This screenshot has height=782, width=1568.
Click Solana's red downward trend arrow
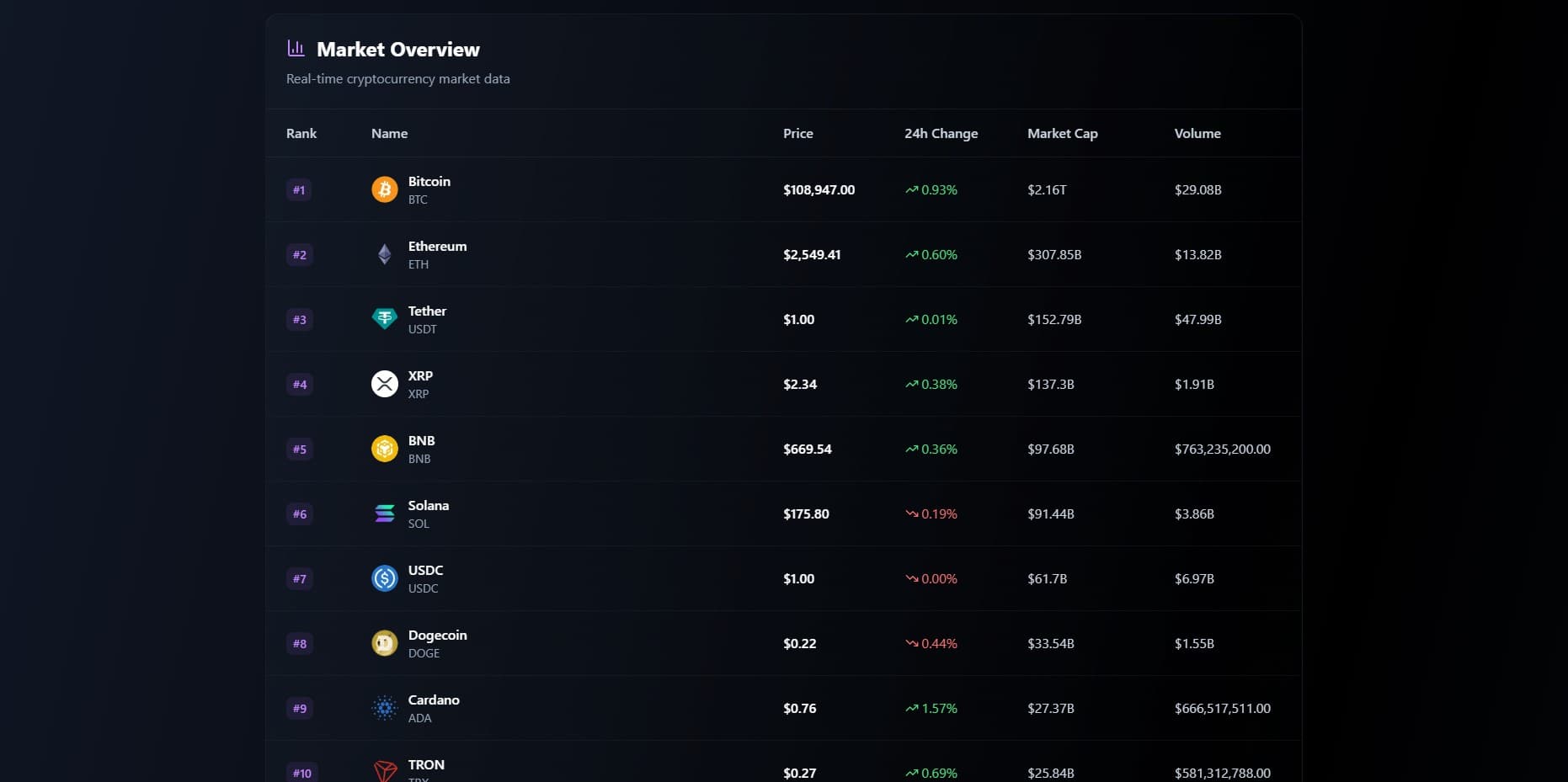pos(910,513)
